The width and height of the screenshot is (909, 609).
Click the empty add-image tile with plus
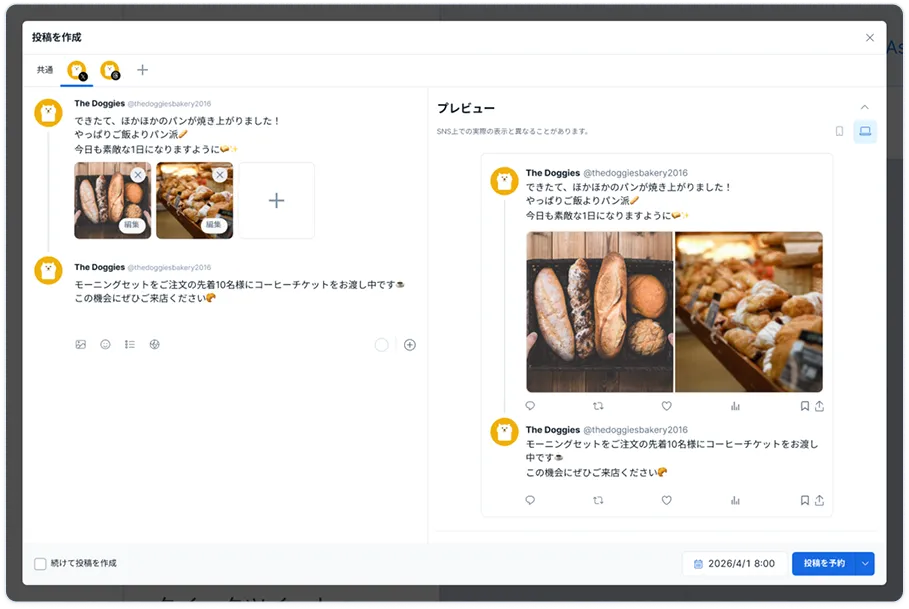click(x=277, y=201)
